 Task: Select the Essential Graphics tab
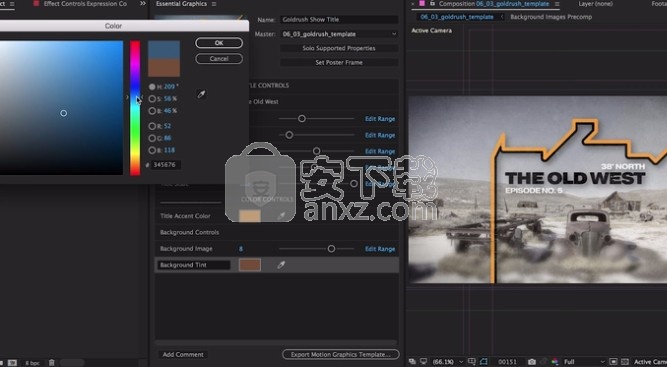181,4
